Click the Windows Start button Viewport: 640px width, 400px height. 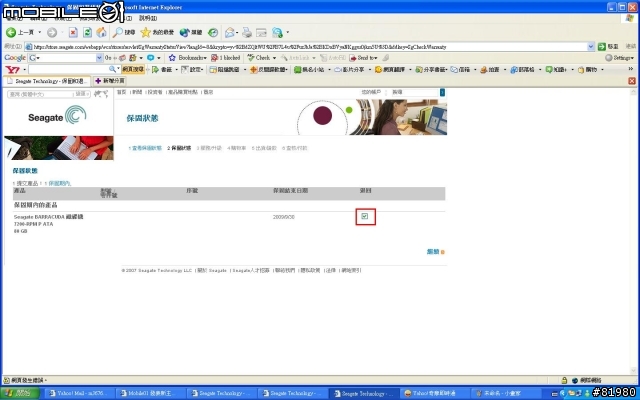(20, 393)
